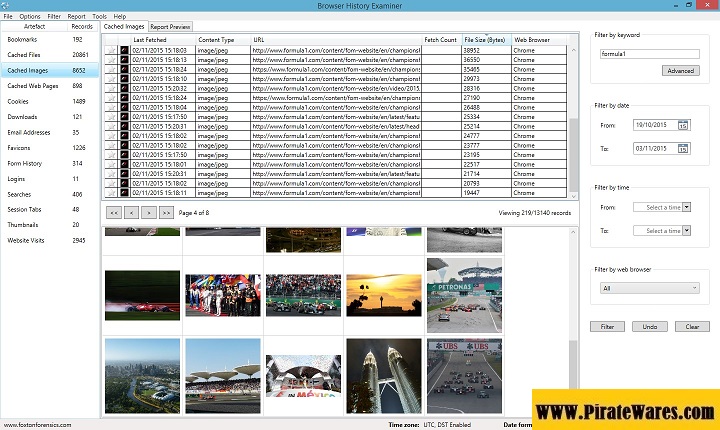Go to next page of records

pyautogui.click(x=148, y=213)
